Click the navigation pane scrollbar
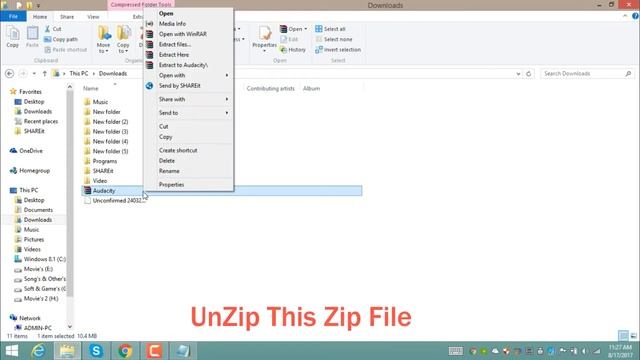The height and width of the screenshot is (360, 640). click(x=70, y=192)
